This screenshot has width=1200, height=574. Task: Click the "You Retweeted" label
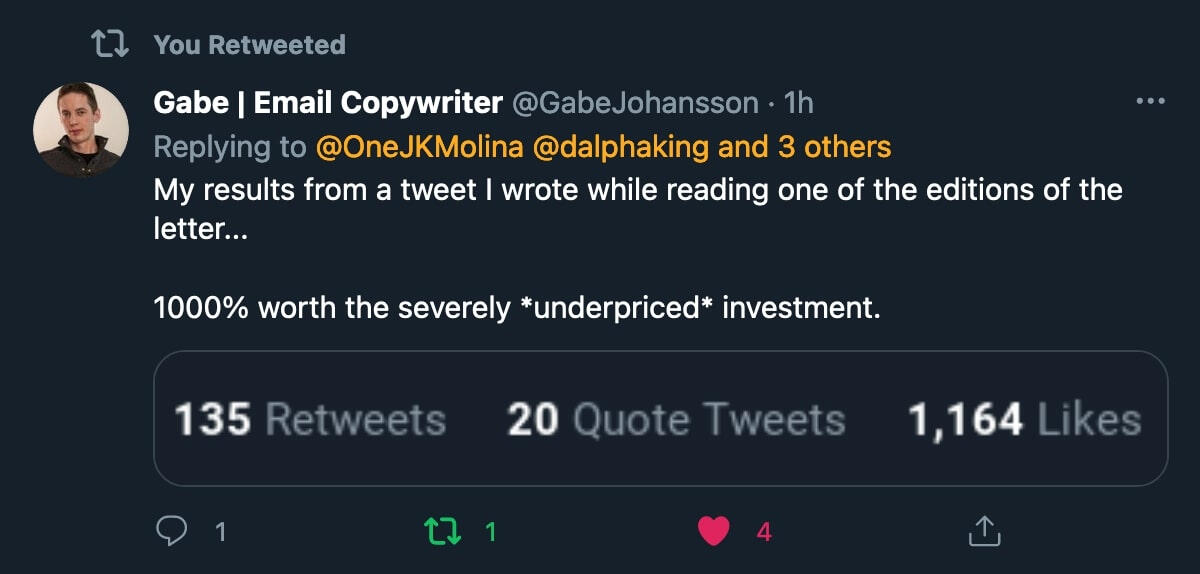pos(249,44)
